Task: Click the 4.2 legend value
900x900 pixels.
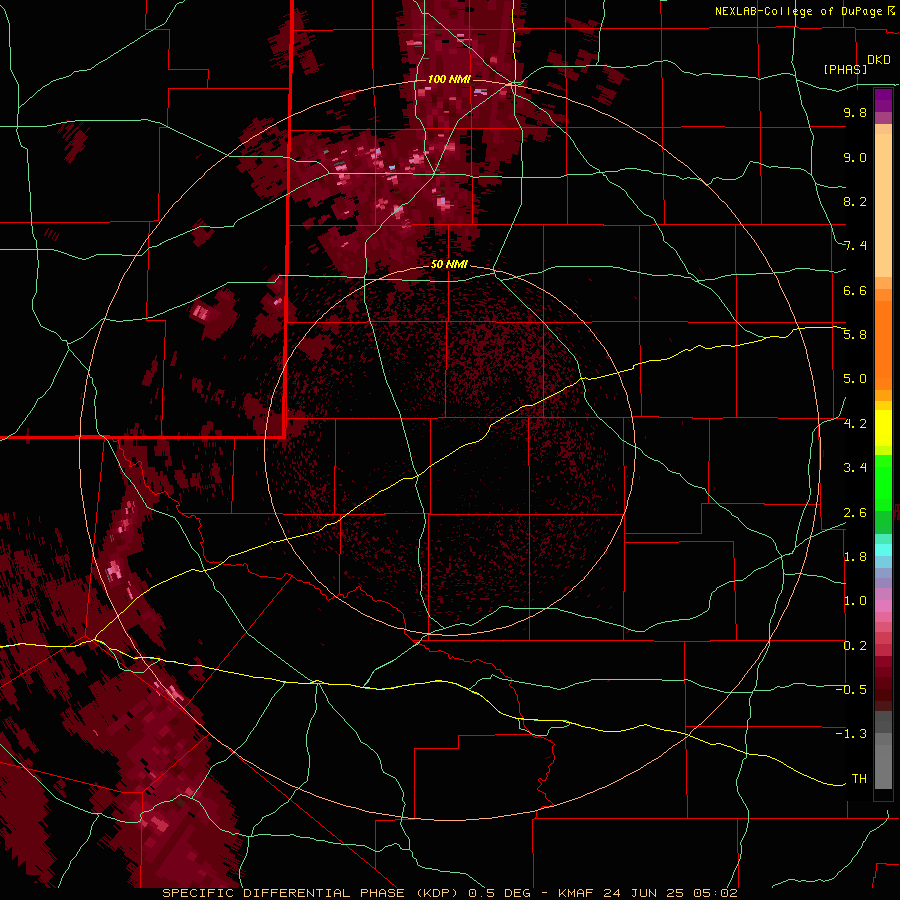Action: coord(855,424)
